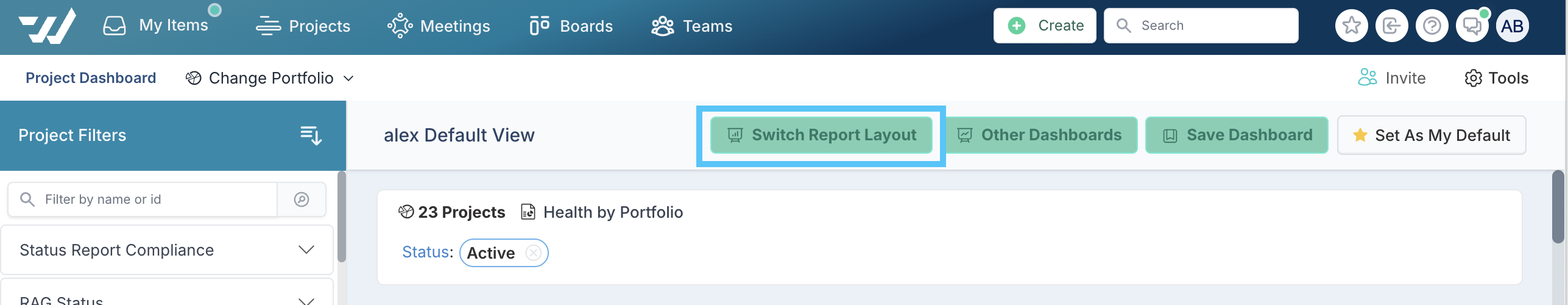The height and width of the screenshot is (305, 1568).
Task: Click the Create button
Action: pyautogui.click(x=1045, y=26)
